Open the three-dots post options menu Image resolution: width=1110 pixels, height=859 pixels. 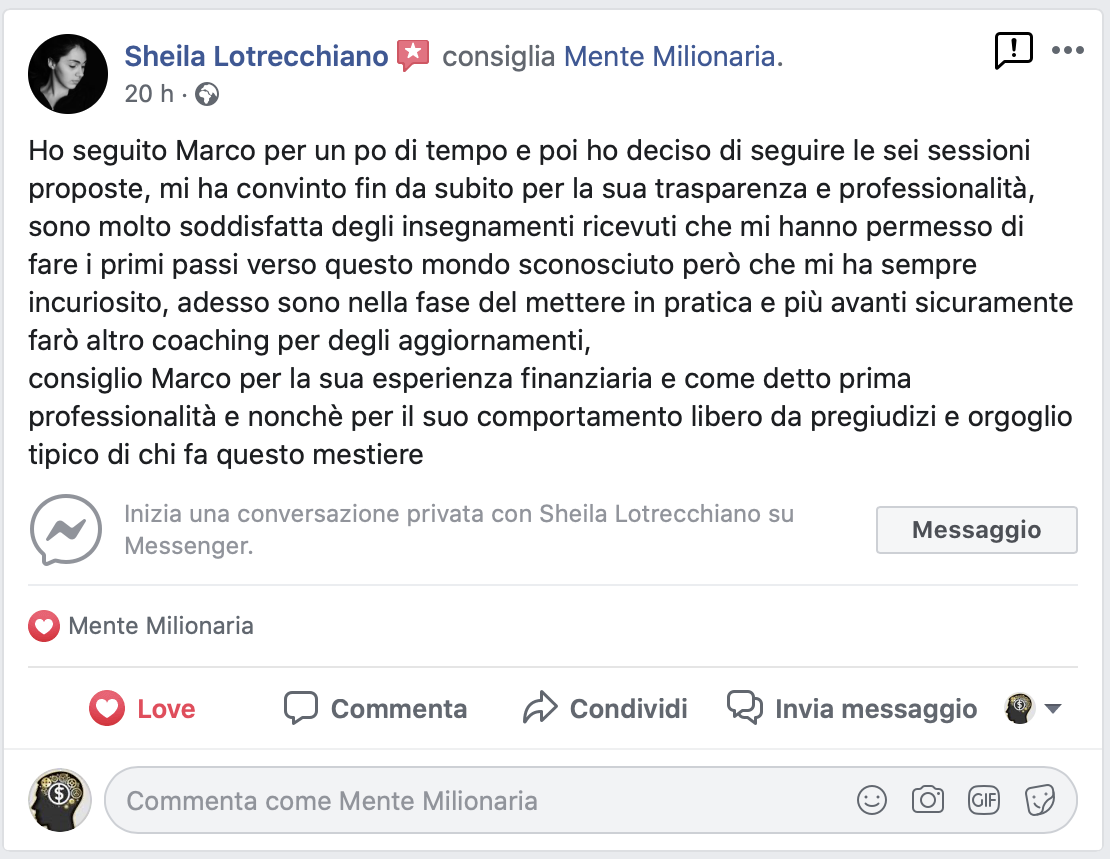pos(1067,50)
